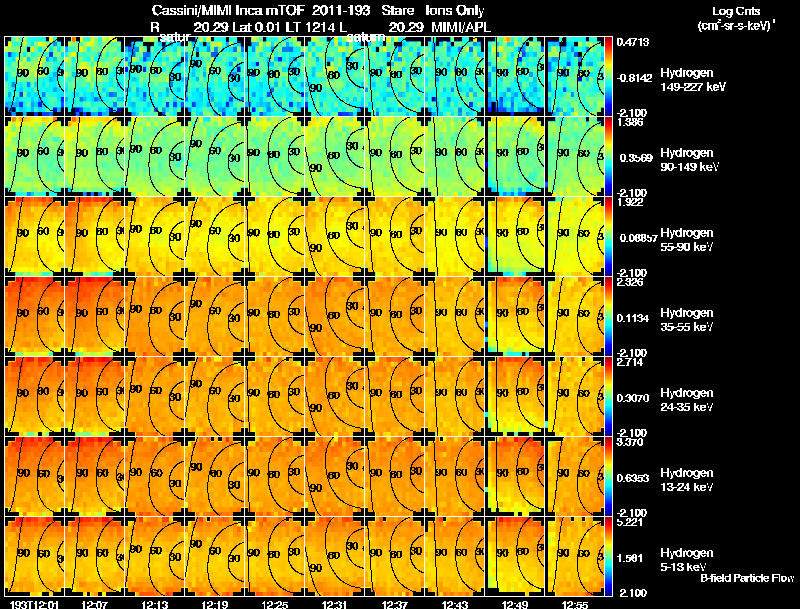Image resolution: width=800 pixels, height=609 pixels.
Task: Select the Hydrogen 24-35 keV label
Action: pos(687,400)
